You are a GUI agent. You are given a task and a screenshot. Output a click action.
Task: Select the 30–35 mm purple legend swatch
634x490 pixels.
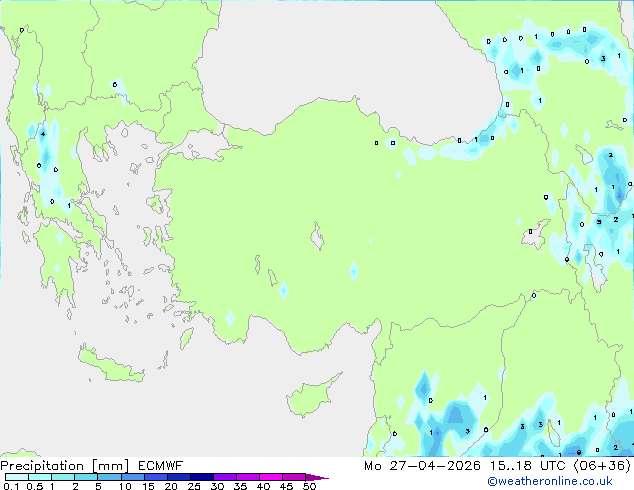224,477
